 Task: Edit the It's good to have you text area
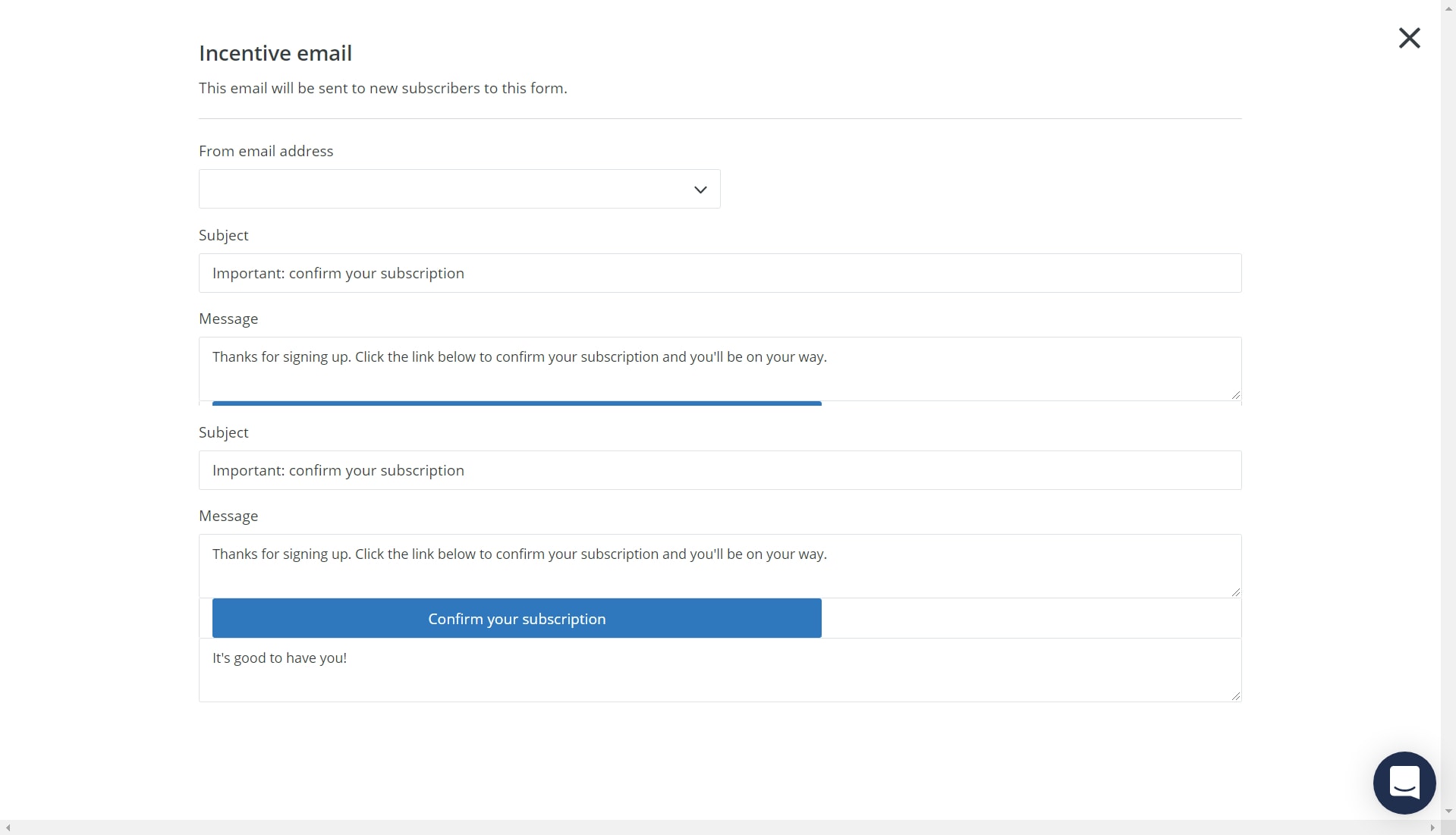tap(719, 670)
